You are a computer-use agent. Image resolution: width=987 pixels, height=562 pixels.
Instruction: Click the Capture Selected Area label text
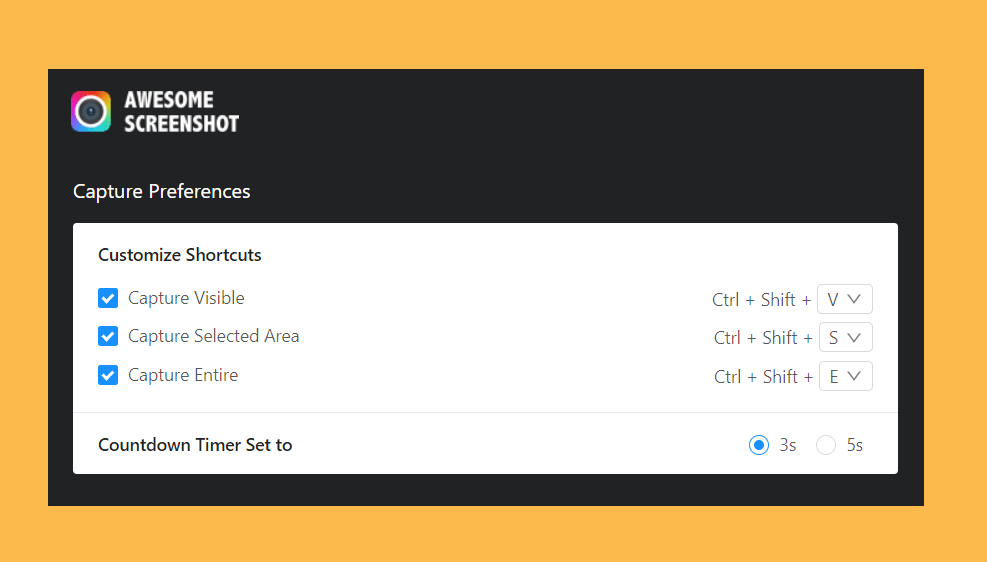click(x=213, y=336)
